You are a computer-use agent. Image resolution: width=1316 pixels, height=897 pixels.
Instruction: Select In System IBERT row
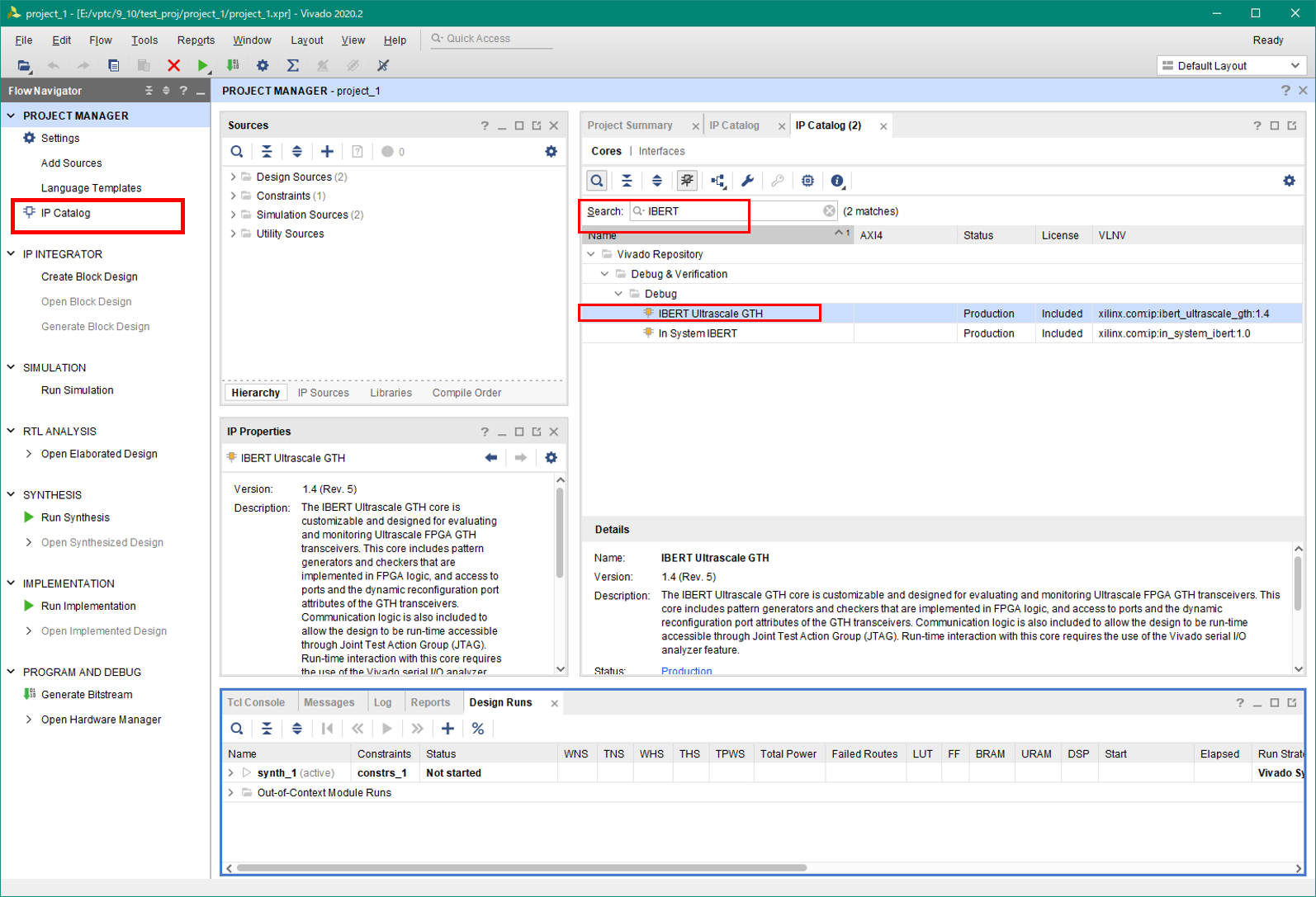(x=942, y=333)
